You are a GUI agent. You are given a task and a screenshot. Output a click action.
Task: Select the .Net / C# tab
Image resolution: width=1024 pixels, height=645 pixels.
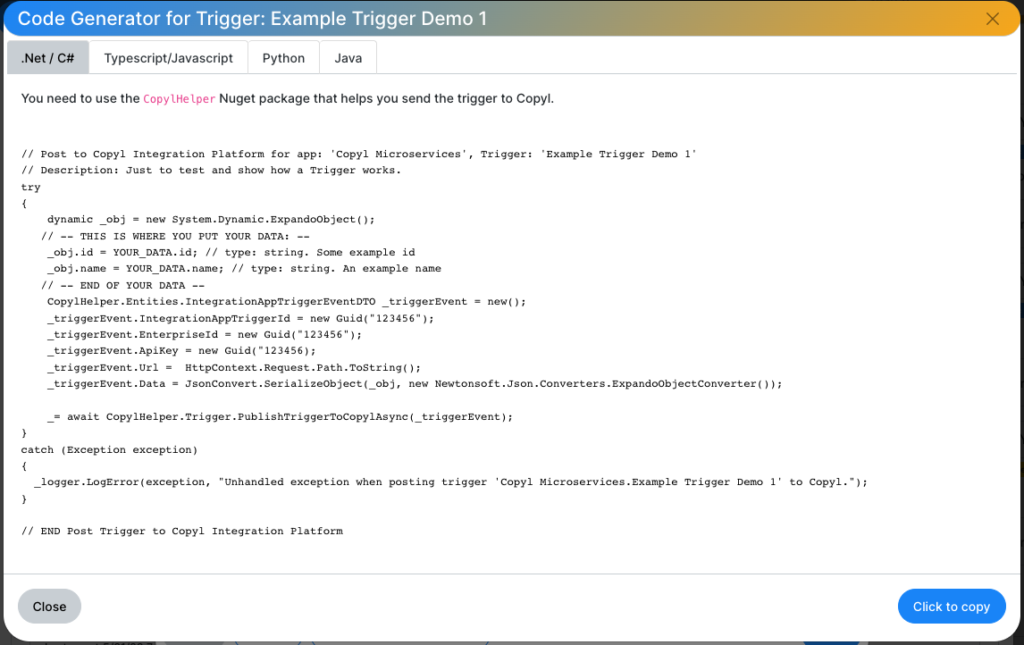(x=48, y=58)
